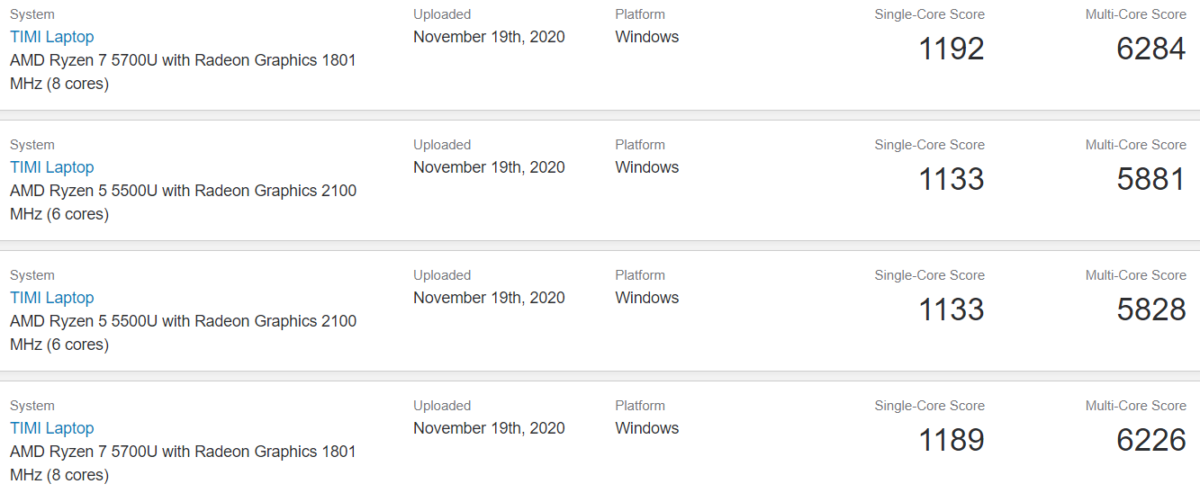Open TIMI Laptop link for the 6284 multi-core result
Screen dimensions: 1200x493
click(52, 37)
